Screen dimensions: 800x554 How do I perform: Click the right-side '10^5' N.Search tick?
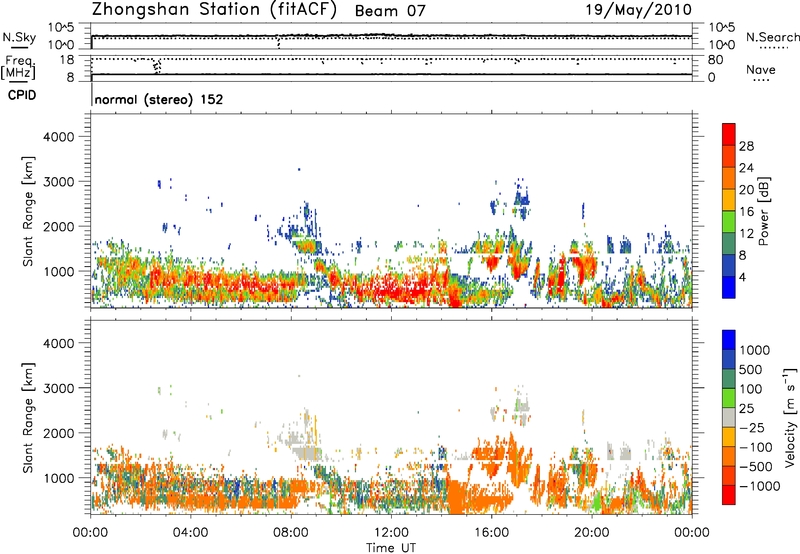click(x=722, y=28)
